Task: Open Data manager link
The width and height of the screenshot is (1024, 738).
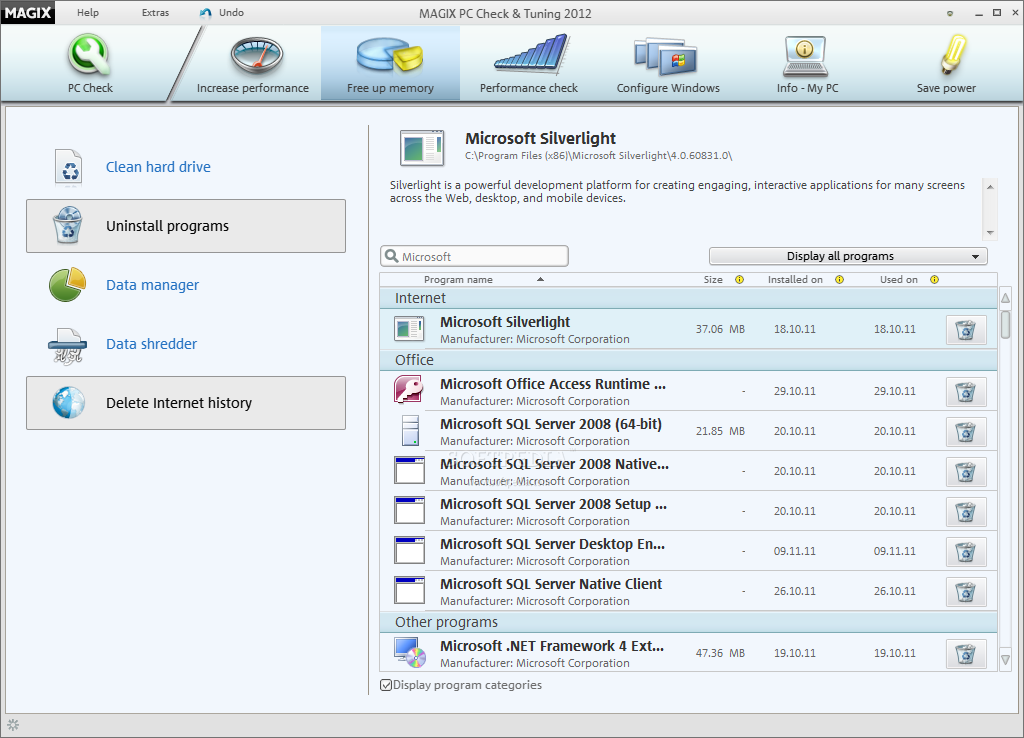Action: 152,285
